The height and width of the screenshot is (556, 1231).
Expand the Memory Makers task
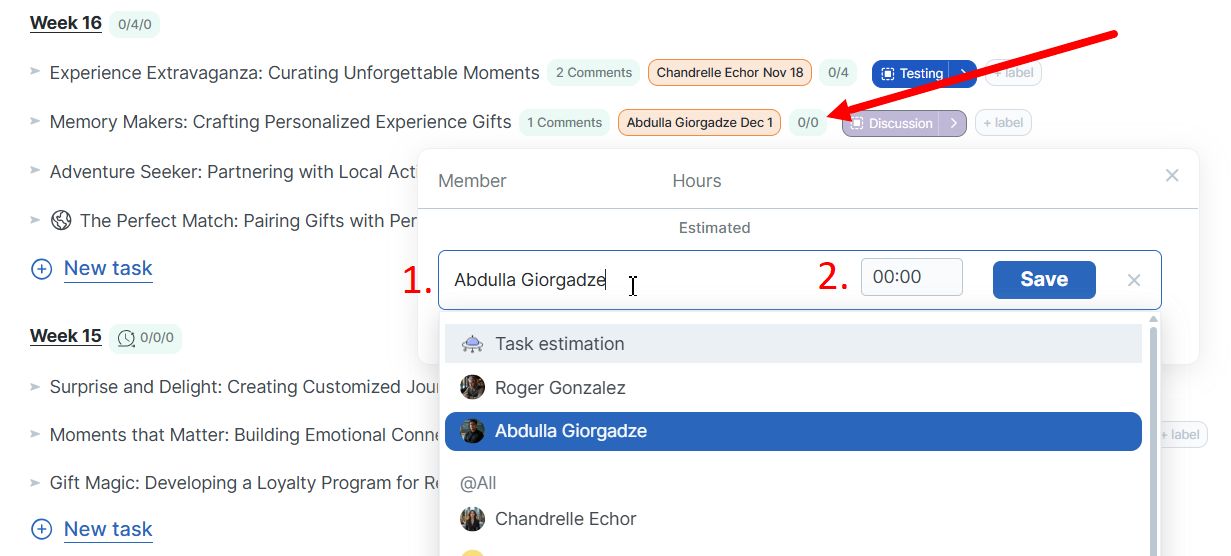click(35, 122)
